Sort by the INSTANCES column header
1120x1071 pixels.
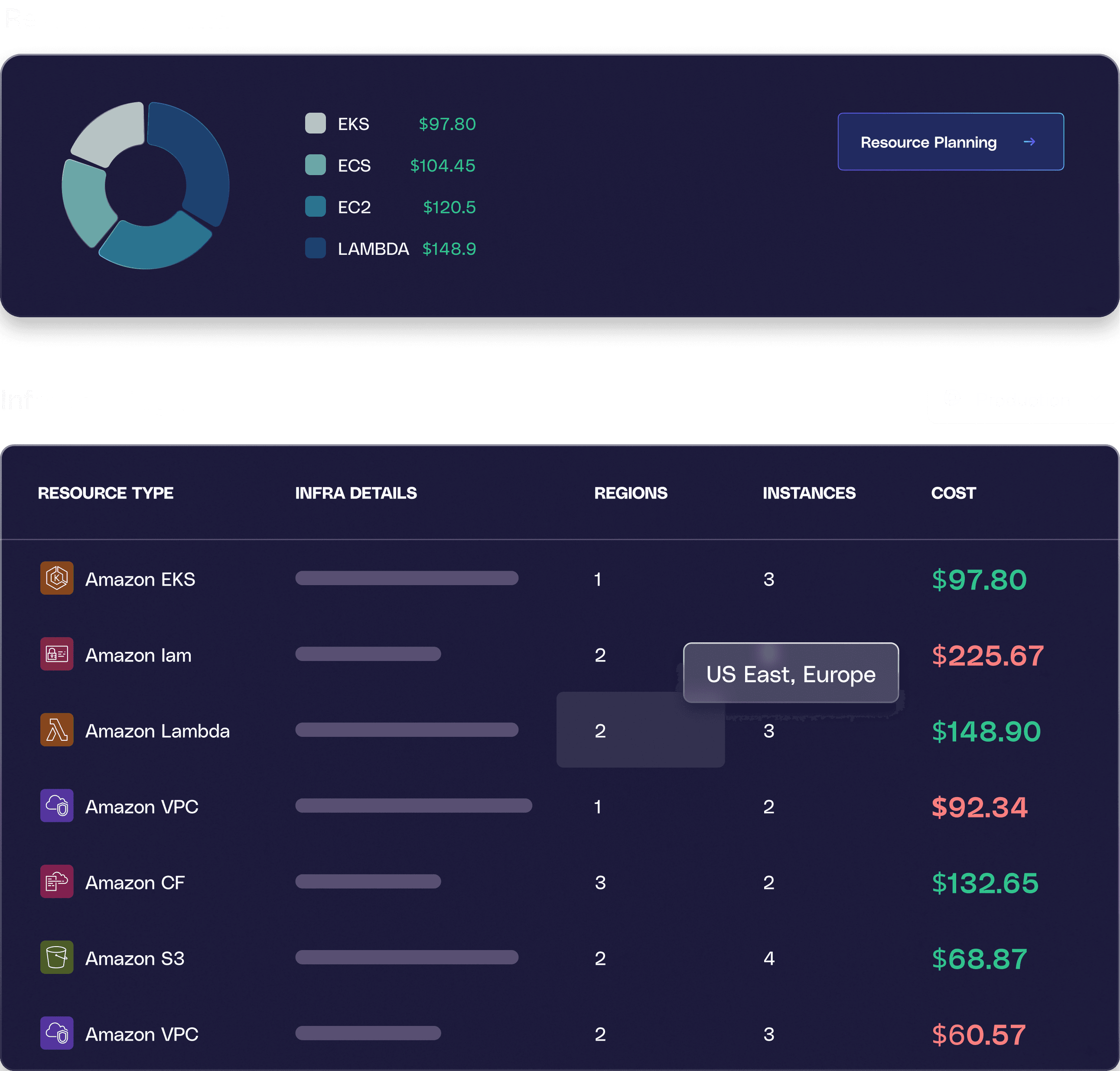809,493
